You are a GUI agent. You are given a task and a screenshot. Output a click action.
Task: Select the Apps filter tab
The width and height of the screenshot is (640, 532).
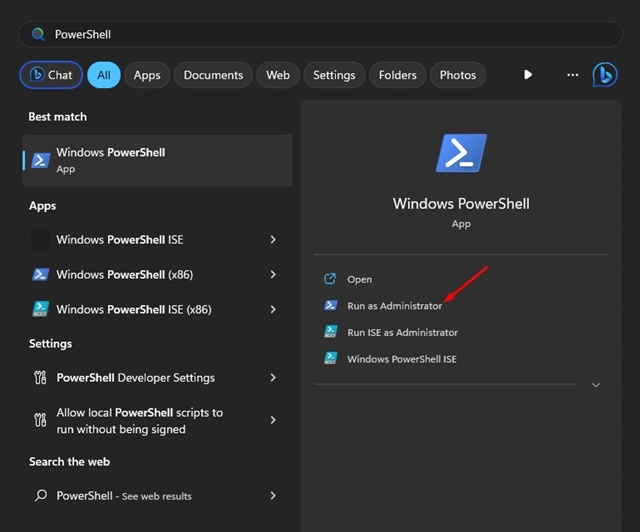tap(147, 75)
